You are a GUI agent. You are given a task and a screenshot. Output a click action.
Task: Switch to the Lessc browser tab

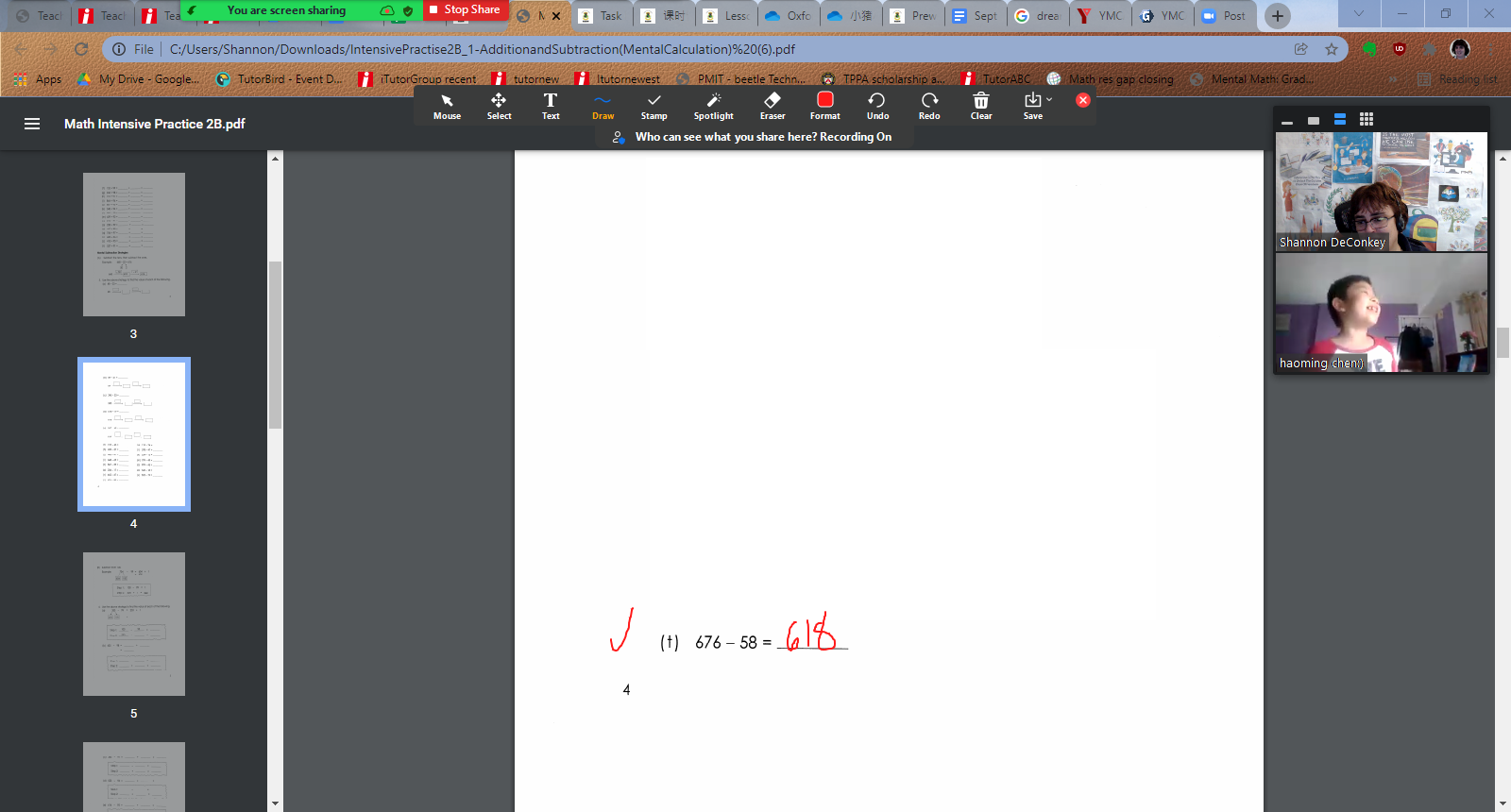click(726, 16)
